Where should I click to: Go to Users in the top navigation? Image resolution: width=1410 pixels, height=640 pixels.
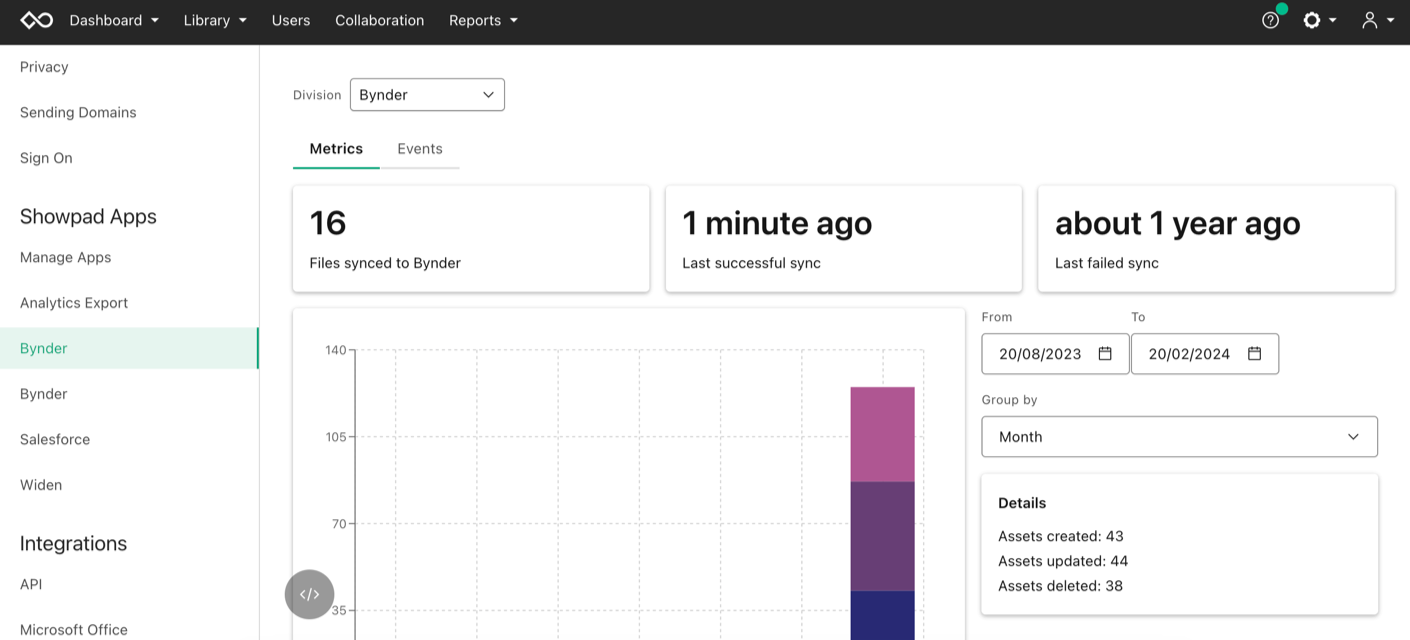291,20
